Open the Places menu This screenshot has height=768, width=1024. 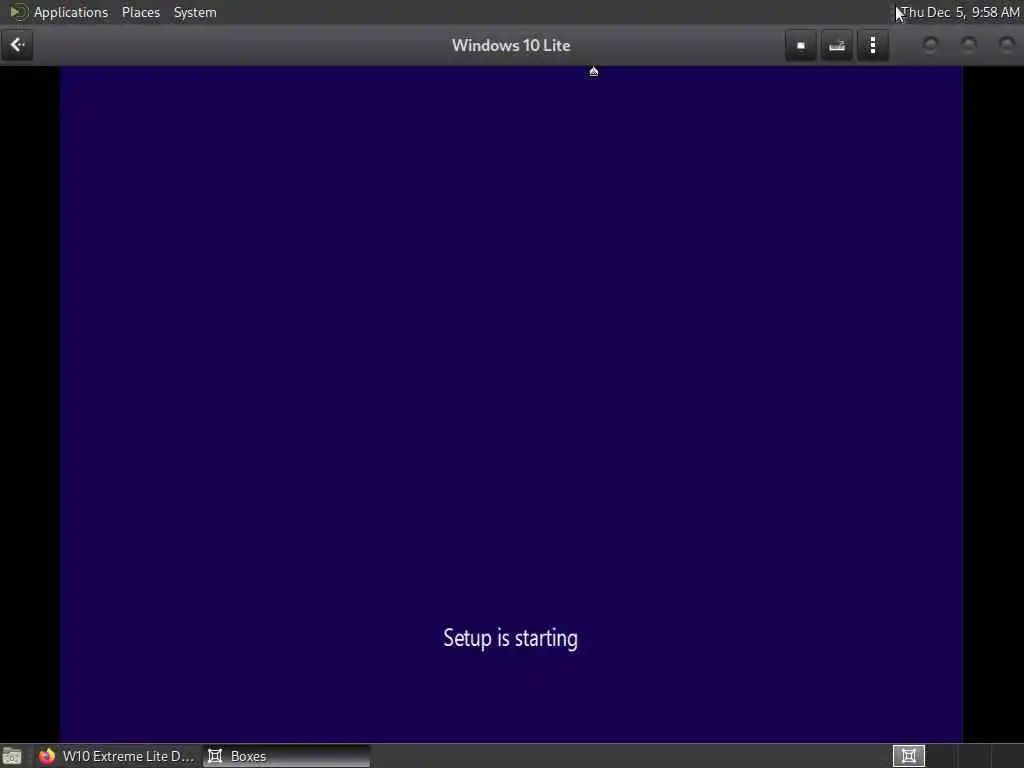tap(140, 12)
